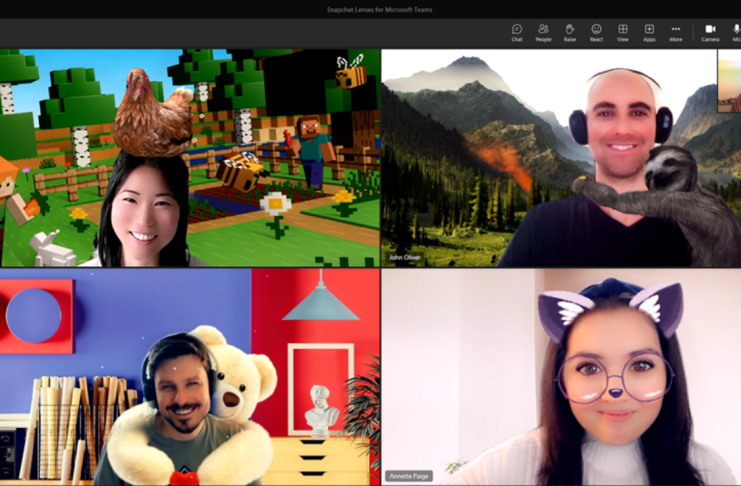This screenshot has height=486, width=741.
Task: Select John Oliver's video tile
Action: pos(561,158)
